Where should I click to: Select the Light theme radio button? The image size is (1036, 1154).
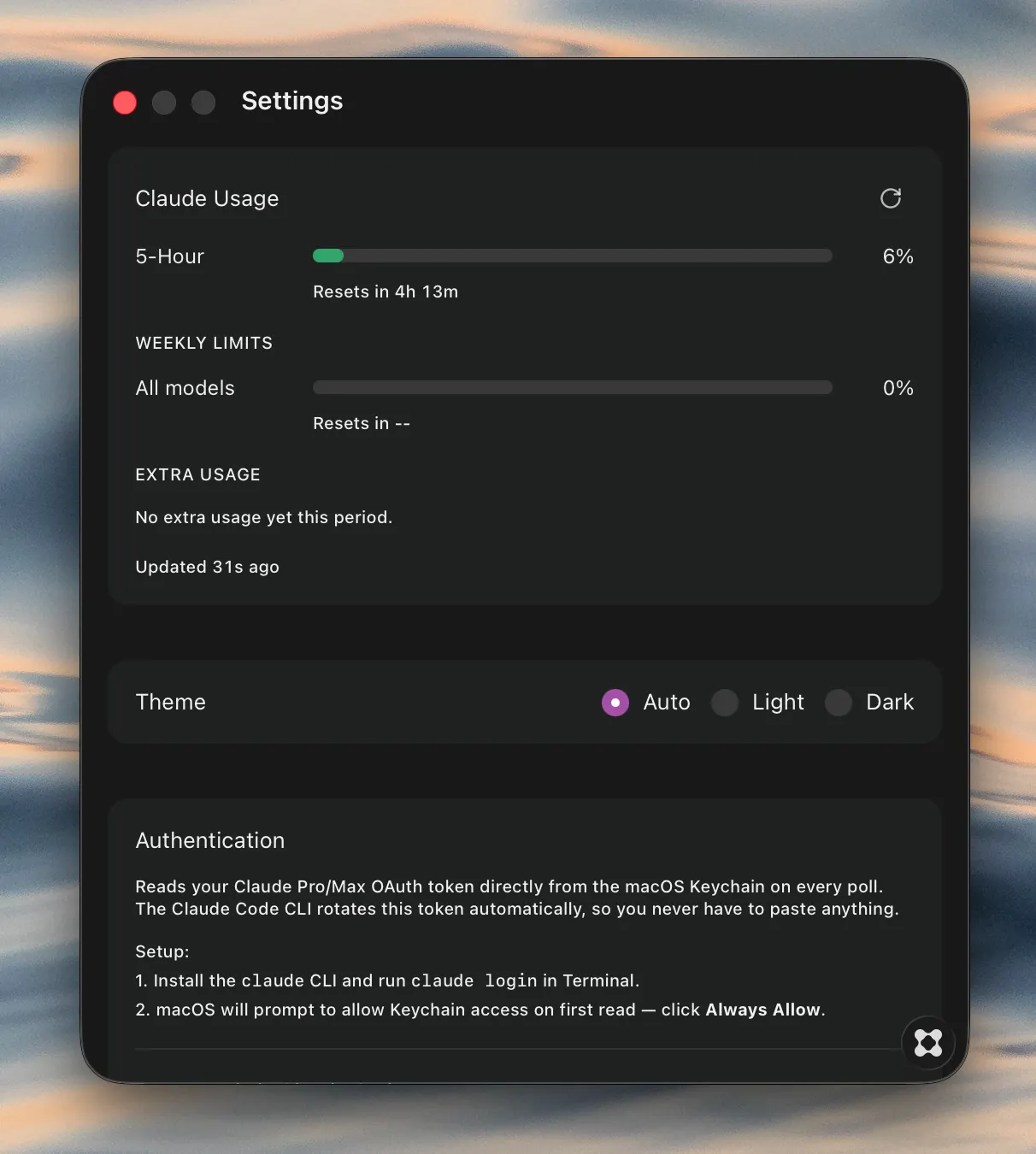click(x=725, y=703)
